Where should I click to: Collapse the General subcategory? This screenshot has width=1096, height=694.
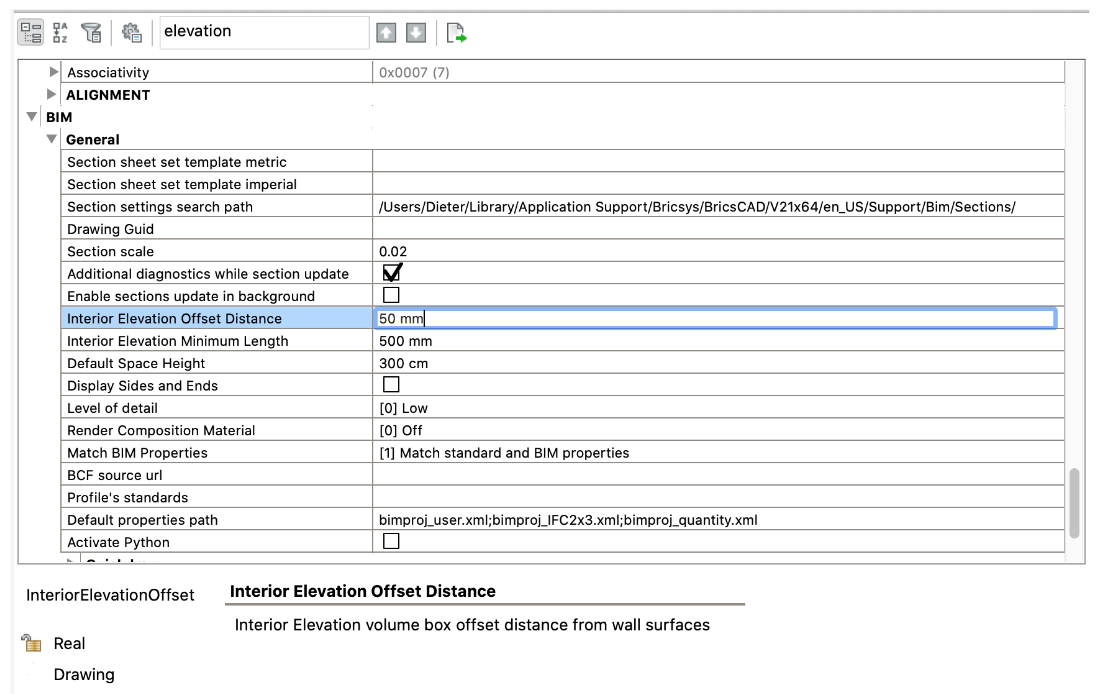tap(51, 139)
